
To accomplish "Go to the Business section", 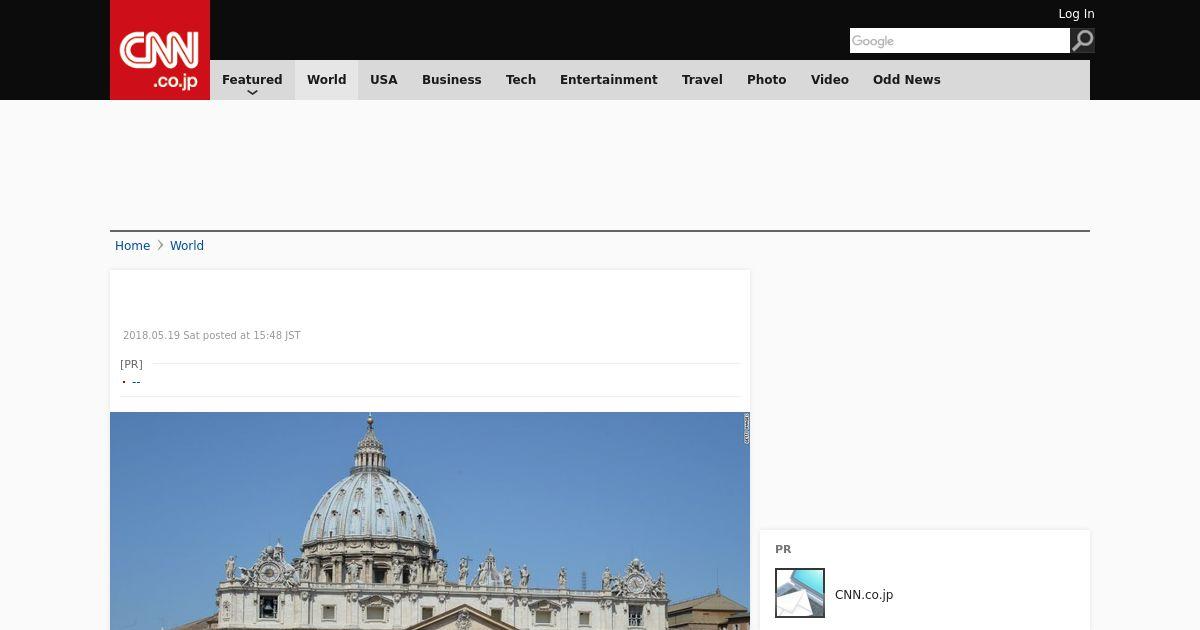I will click(x=452, y=80).
